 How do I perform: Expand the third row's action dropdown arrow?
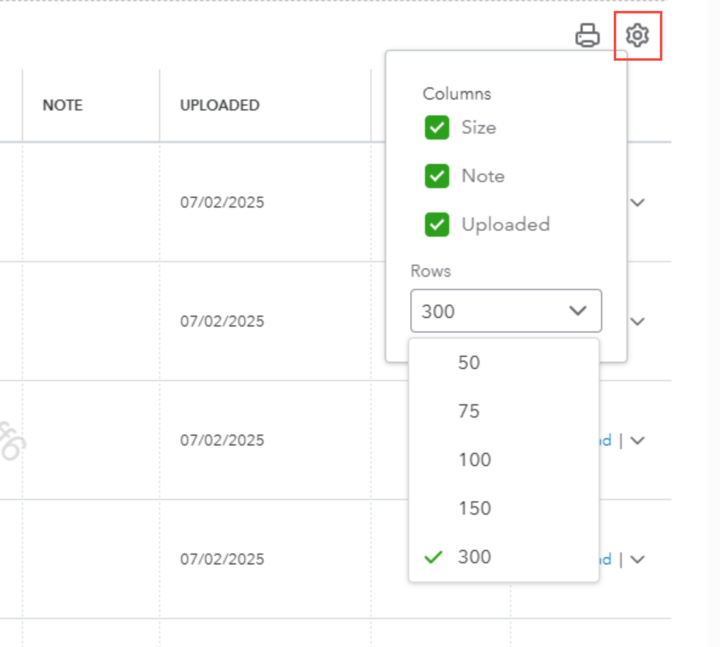638,440
